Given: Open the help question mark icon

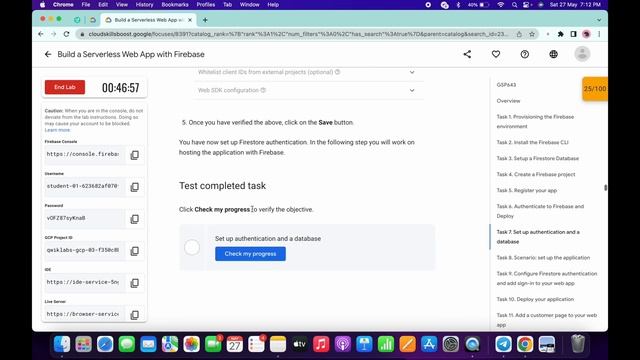Looking at the screenshot, I should [x=524, y=54].
